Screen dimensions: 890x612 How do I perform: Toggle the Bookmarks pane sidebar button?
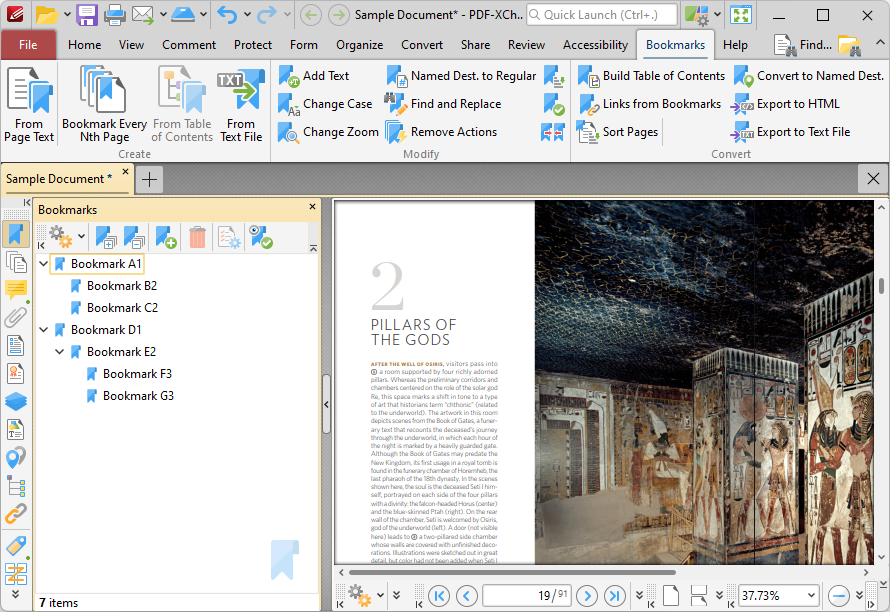coord(16,234)
